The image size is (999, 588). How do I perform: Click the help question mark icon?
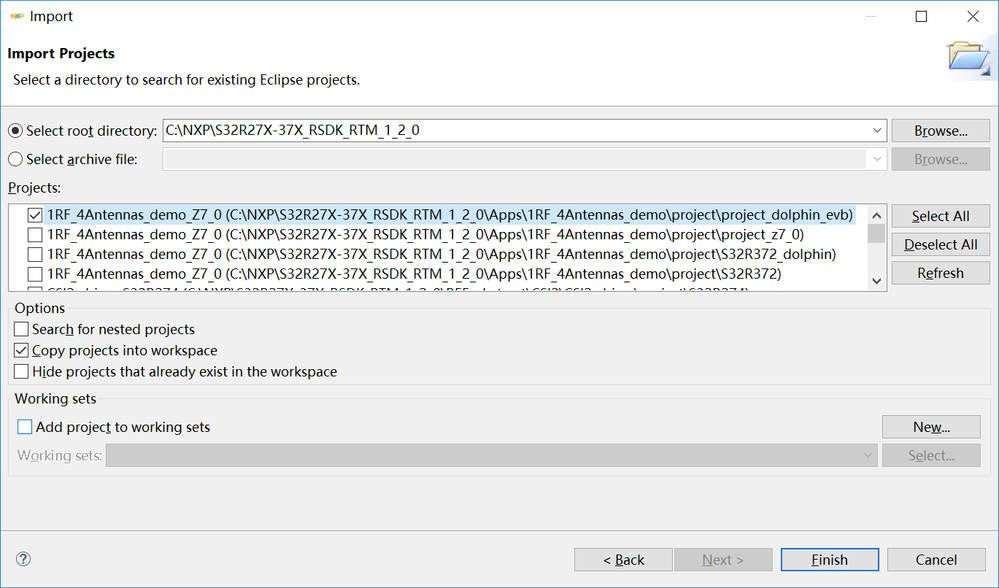(24, 559)
